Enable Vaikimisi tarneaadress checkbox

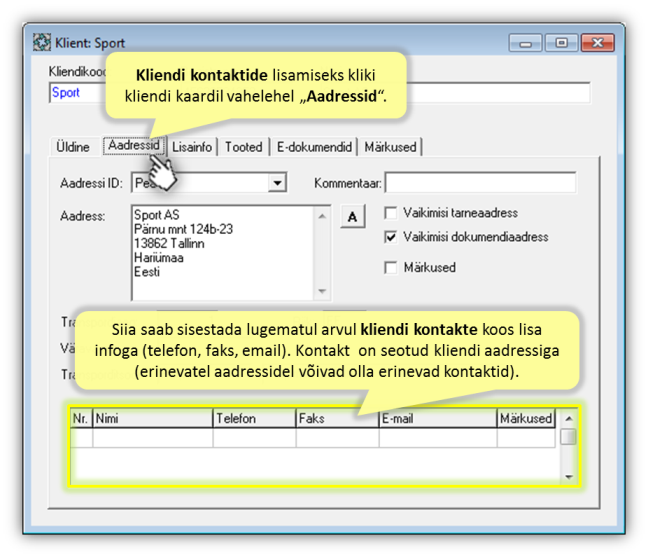391,213
